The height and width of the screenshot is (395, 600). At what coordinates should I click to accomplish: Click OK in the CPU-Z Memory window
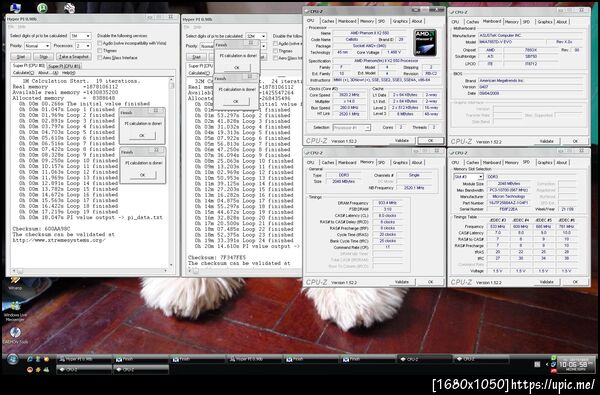point(430,282)
